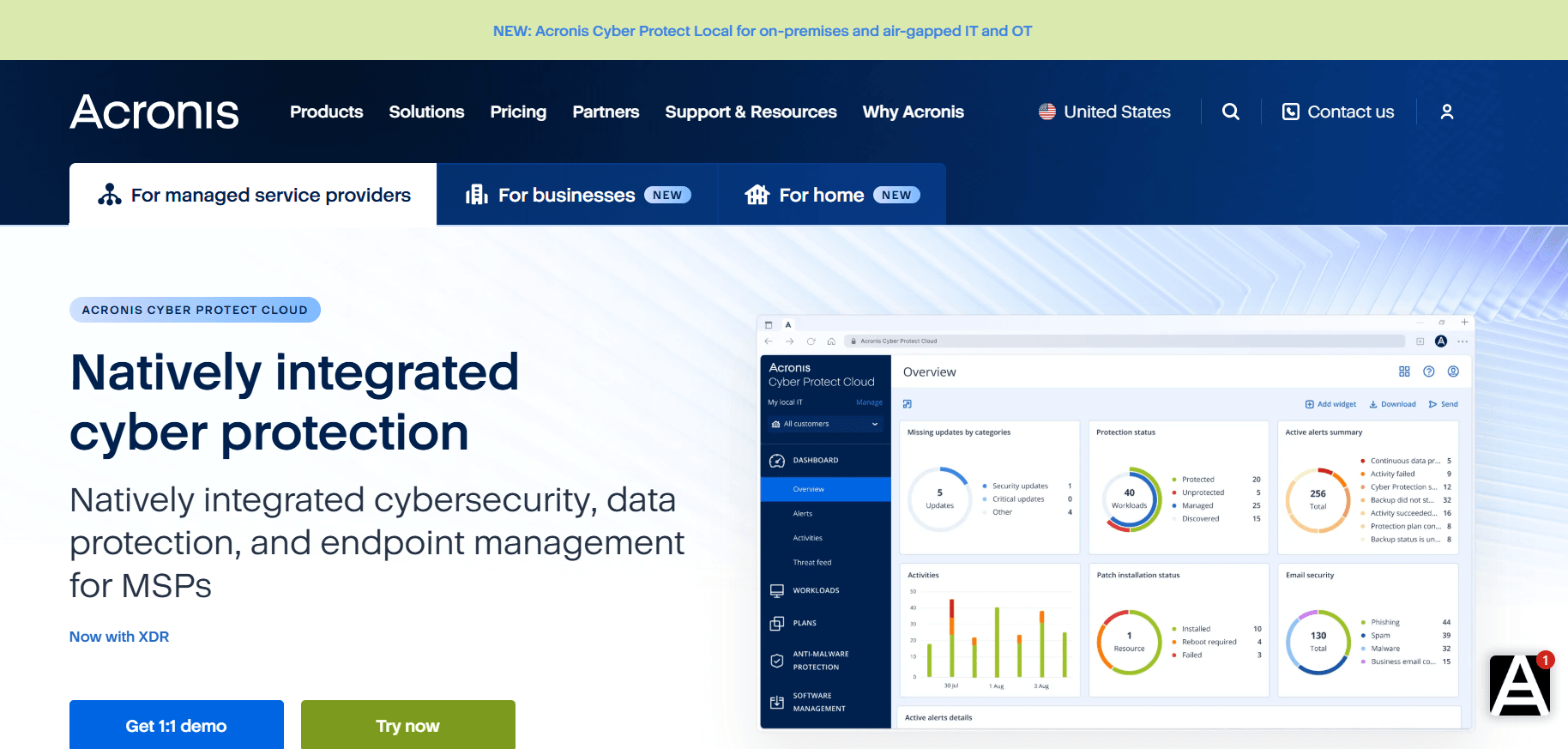
Task: Click the managed service providers network icon
Action: coord(110,195)
